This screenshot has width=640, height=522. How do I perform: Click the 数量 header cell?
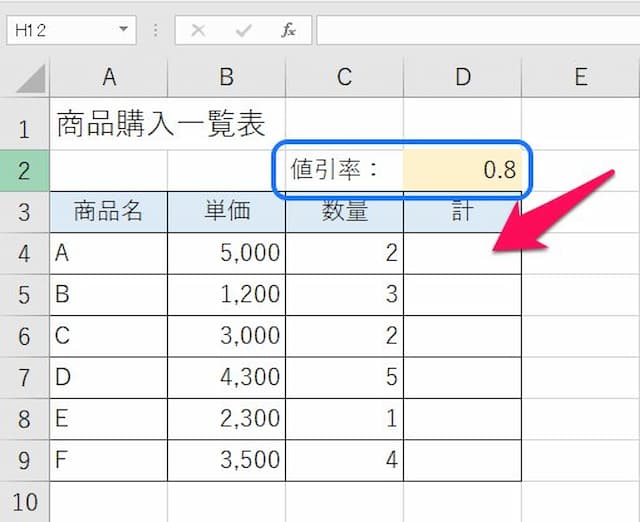(344, 212)
